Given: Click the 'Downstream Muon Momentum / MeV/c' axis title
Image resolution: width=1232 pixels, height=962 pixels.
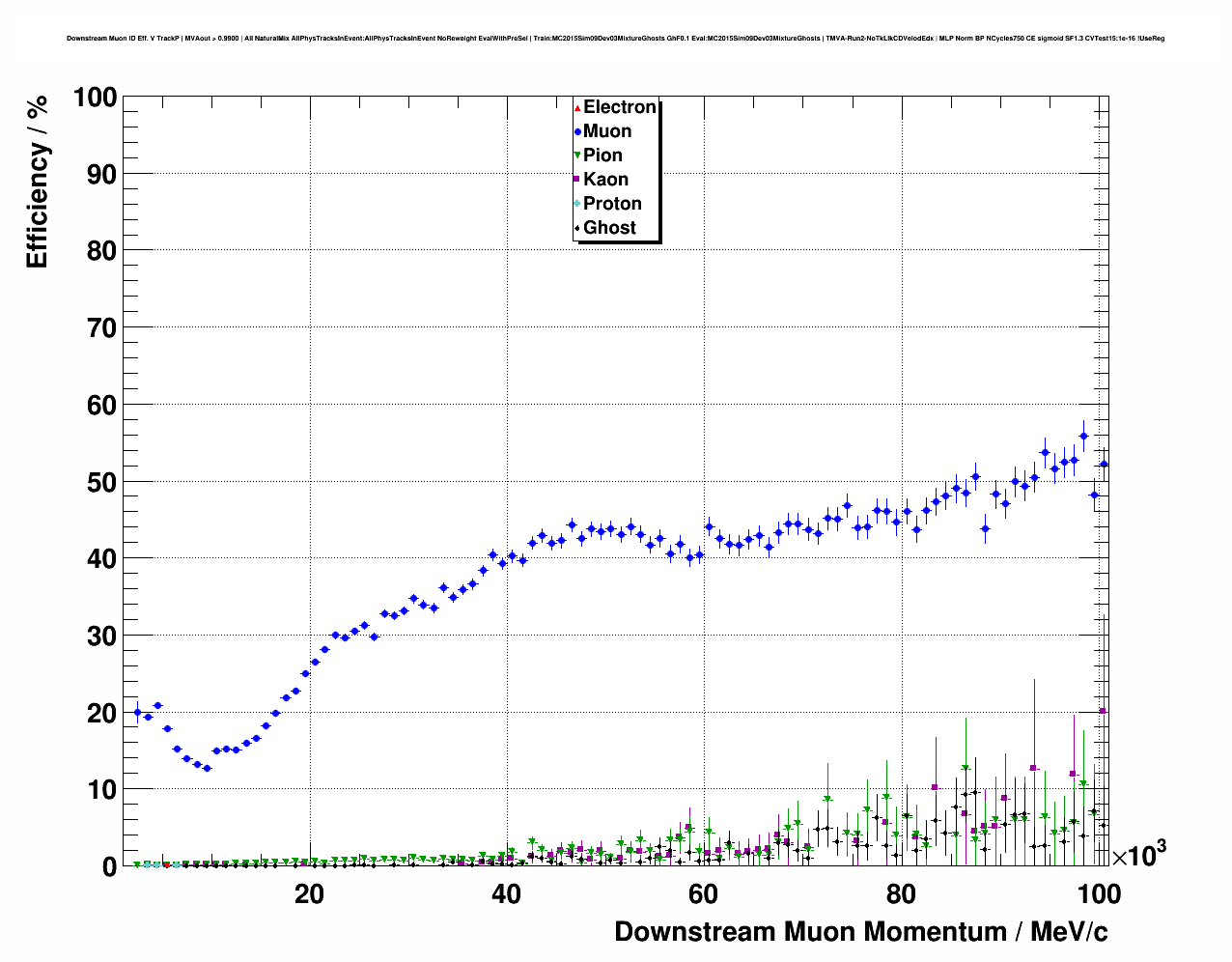Looking at the screenshot, I should click(x=860, y=932).
